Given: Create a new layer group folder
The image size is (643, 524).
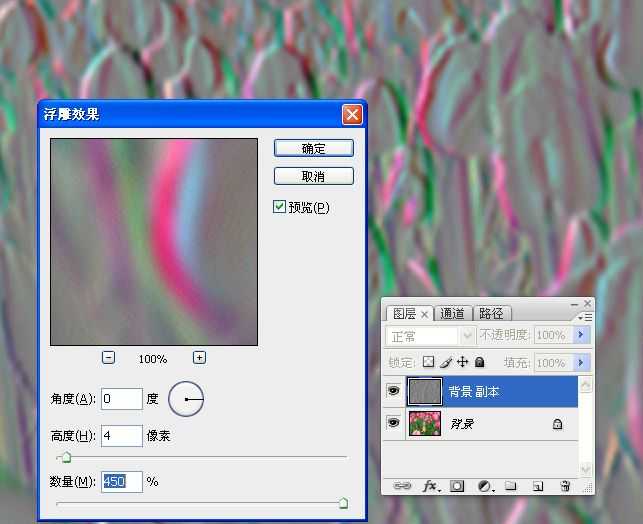Looking at the screenshot, I should point(510,486).
